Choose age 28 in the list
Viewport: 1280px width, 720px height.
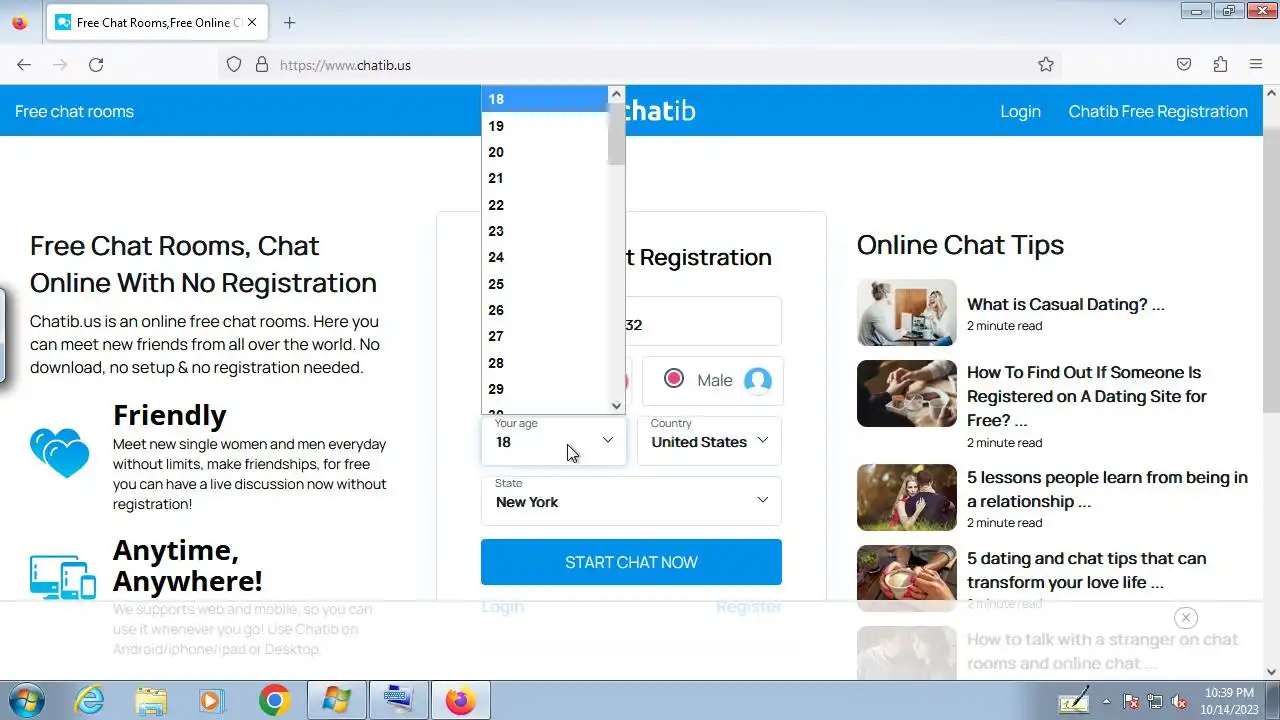click(545, 363)
